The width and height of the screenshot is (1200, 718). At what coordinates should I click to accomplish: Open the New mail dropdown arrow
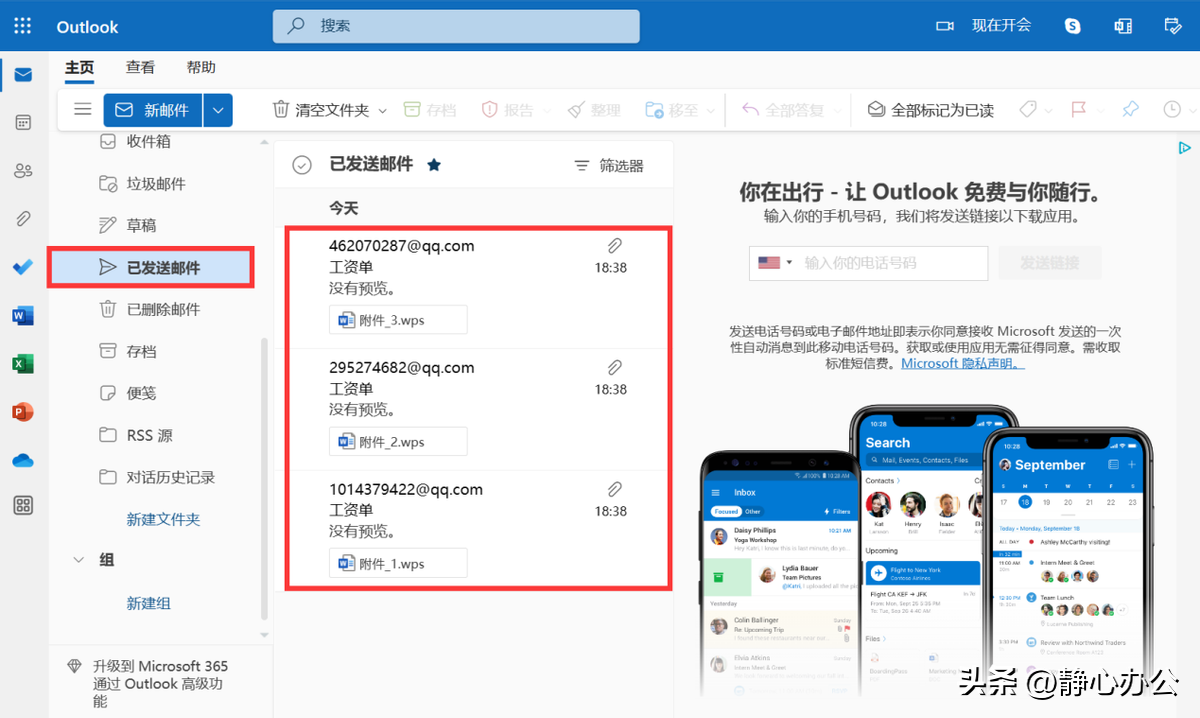[x=218, y=110]
